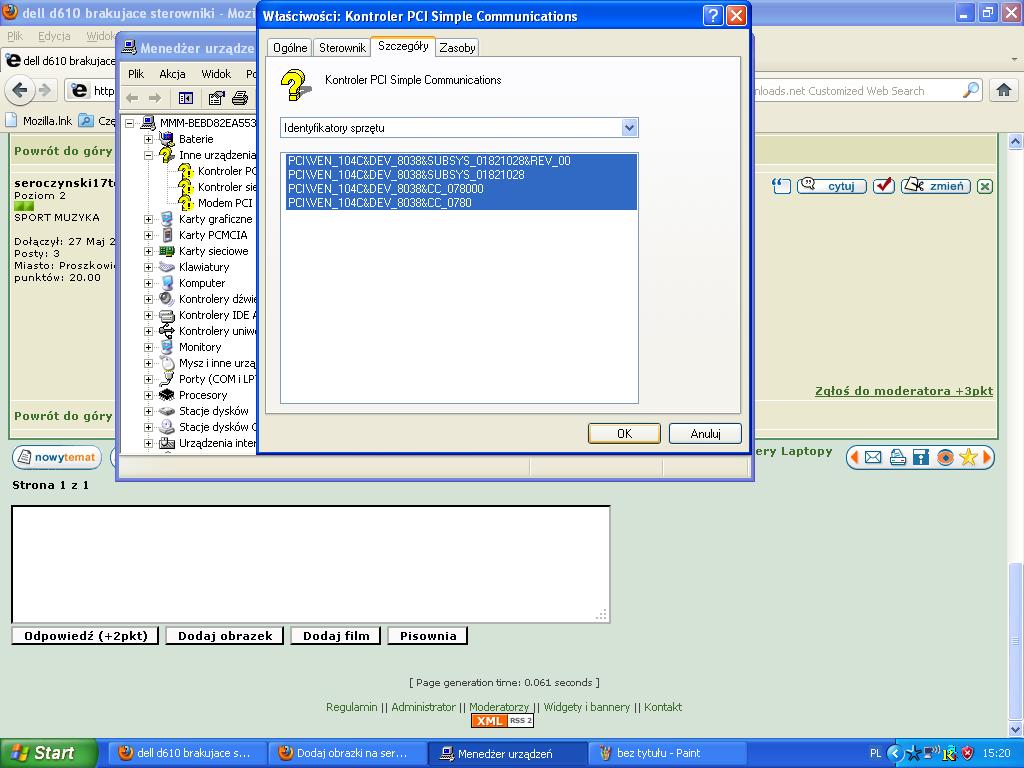Select the Komputer tree item
Image resolution: width=1024 pixels, height=768 pixels.
pos(202,283)
